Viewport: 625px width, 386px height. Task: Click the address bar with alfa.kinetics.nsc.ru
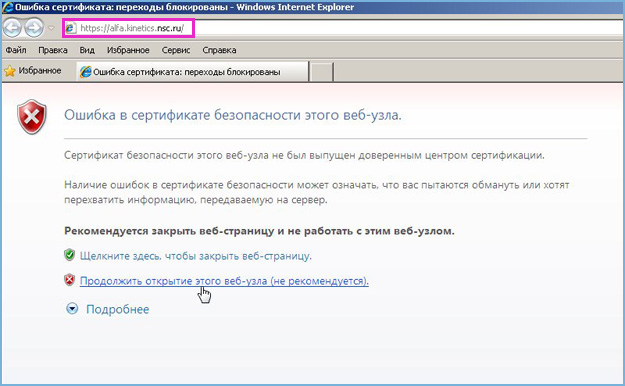click(x=343, y=28)
